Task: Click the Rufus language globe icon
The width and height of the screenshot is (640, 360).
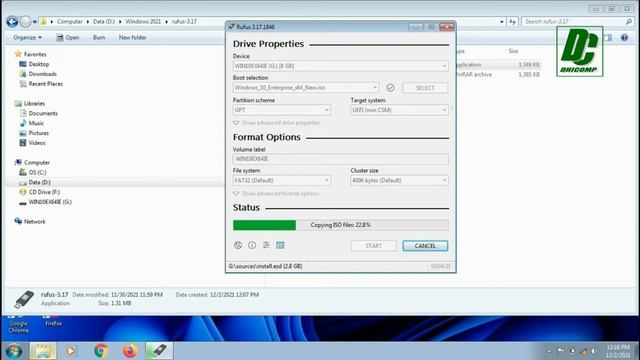Action: pyautogui.click(x=238, y=245)
